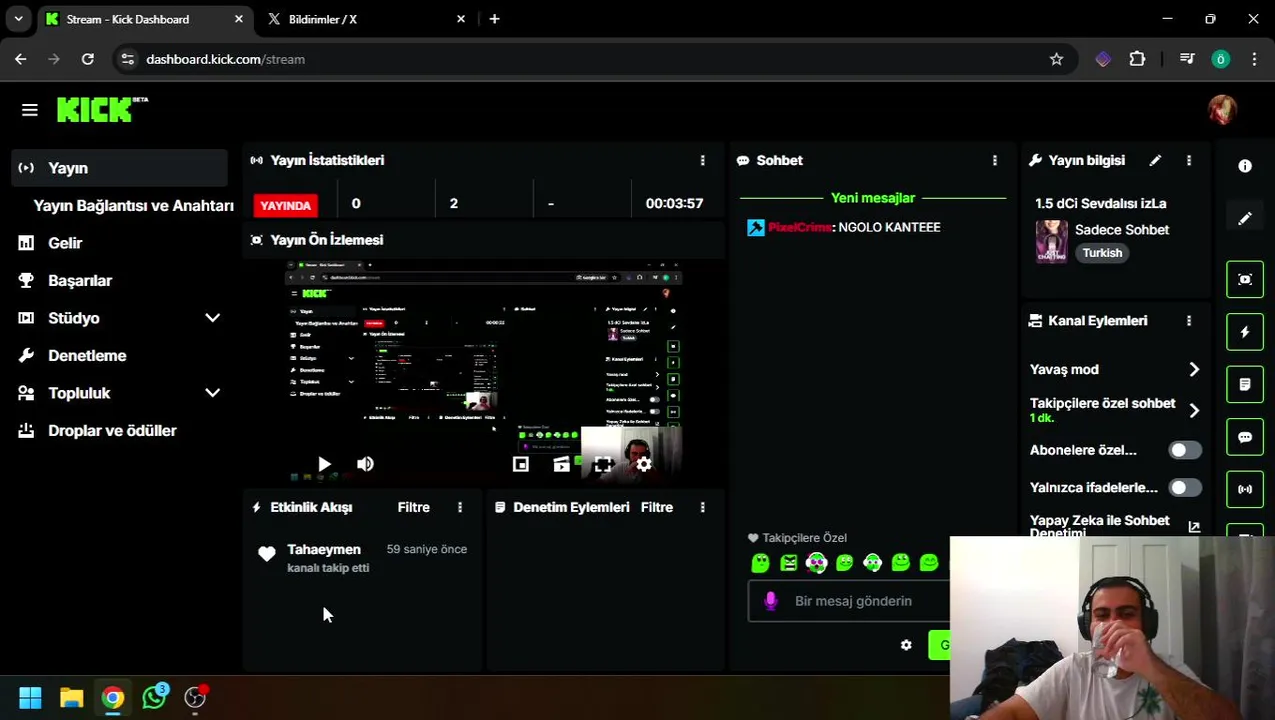
Task: Open WhatsApp from taskbar
Action: 154,698
